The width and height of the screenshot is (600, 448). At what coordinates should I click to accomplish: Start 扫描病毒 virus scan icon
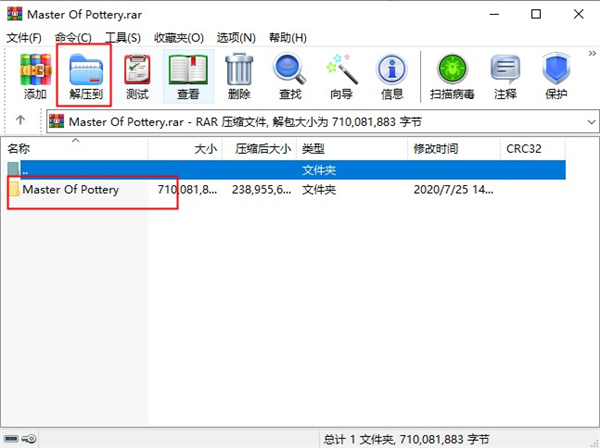[452, 77]
